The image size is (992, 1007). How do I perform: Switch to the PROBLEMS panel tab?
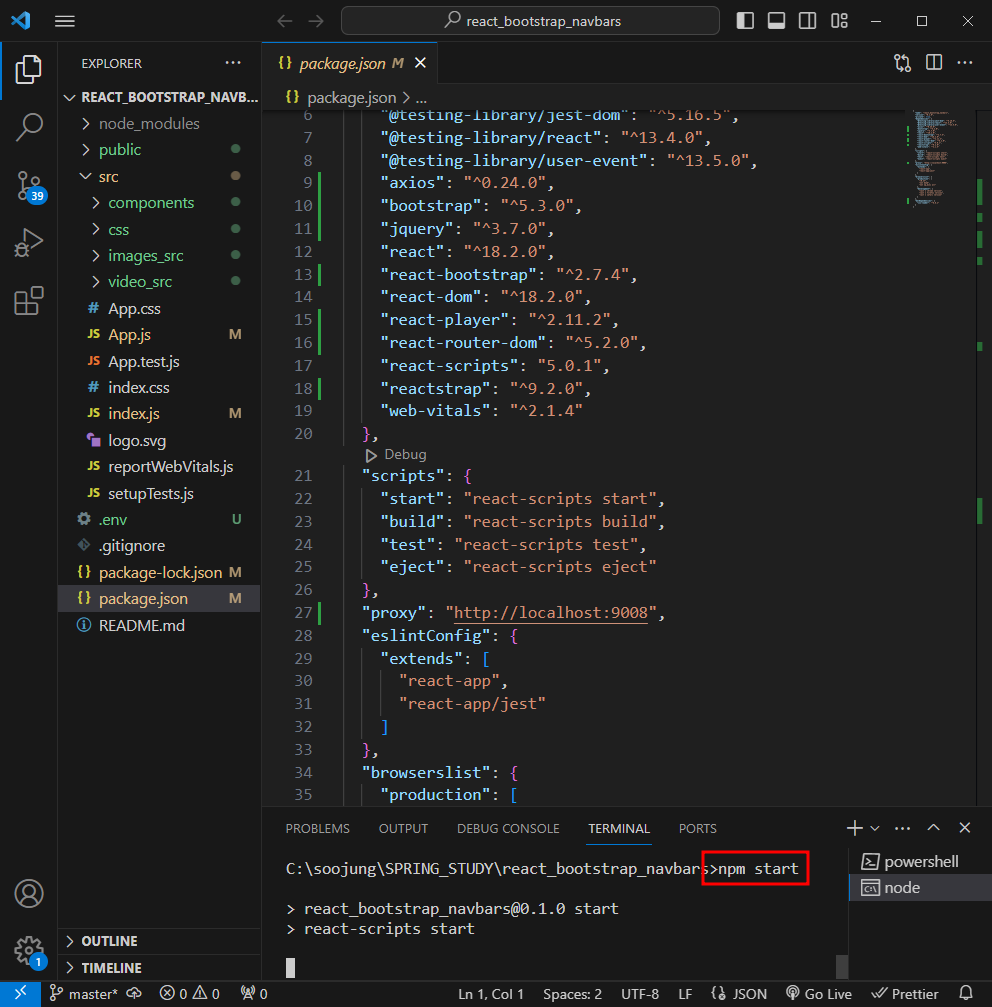317,828
